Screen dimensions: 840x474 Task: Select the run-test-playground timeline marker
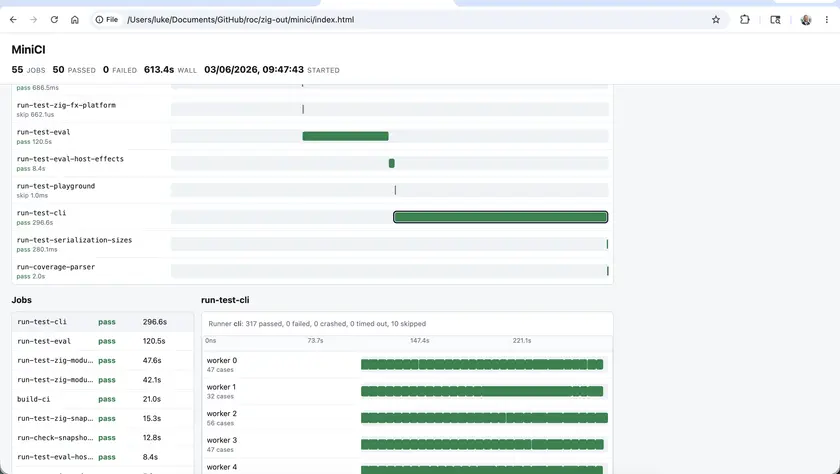click(x=395, y=190)
